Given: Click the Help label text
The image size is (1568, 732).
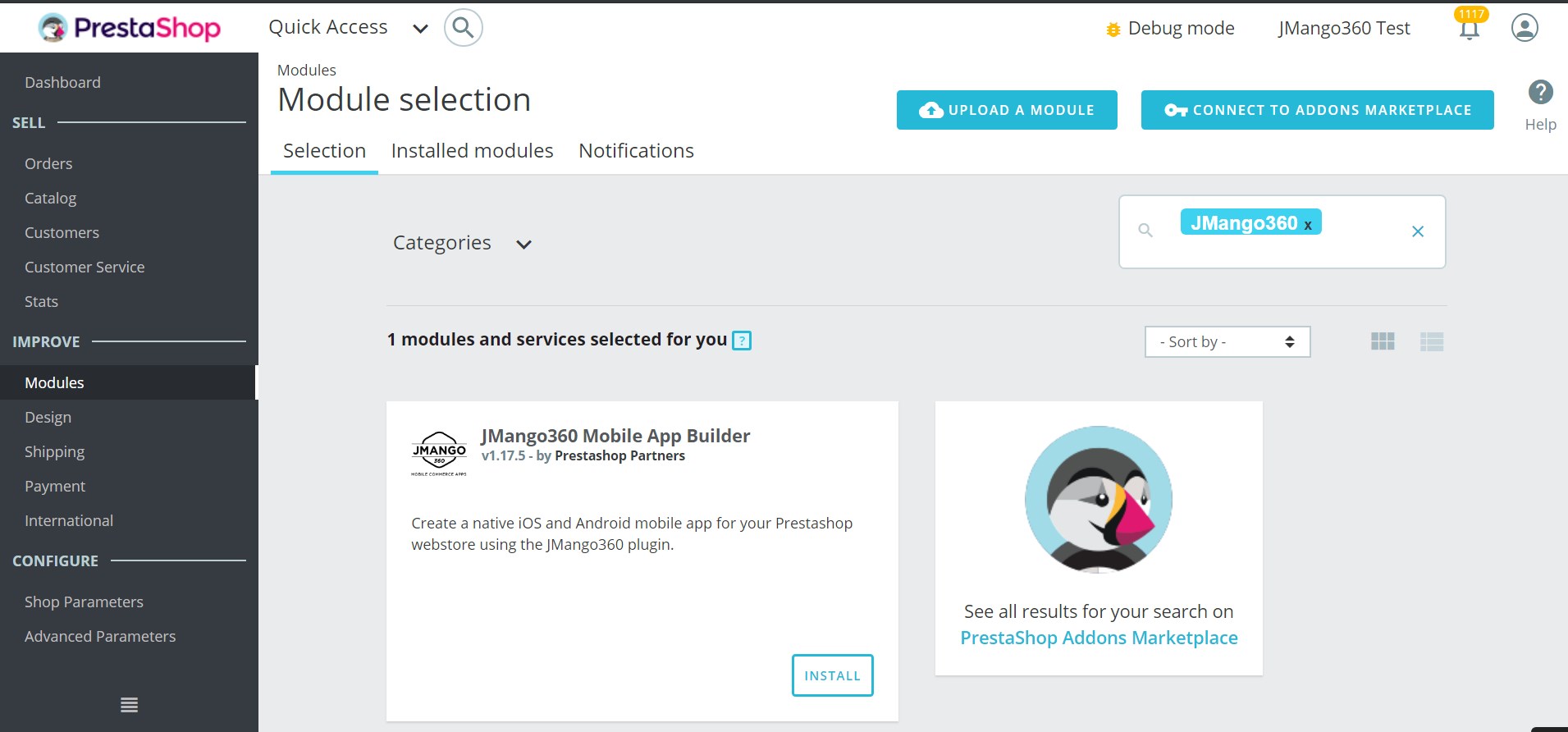Looking at the screenshot, I should 1540,125.
